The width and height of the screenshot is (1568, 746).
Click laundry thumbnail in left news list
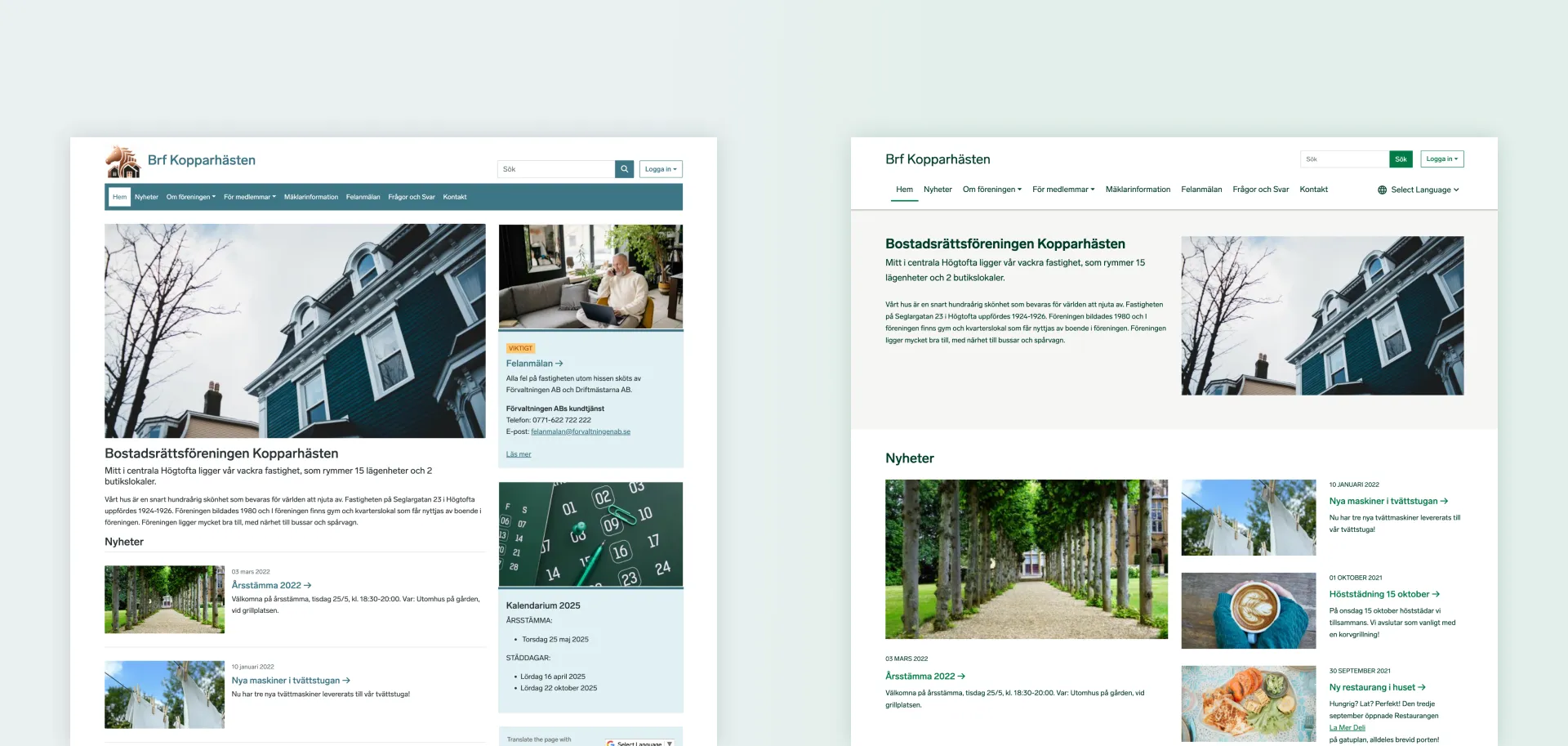click(164, 695)
